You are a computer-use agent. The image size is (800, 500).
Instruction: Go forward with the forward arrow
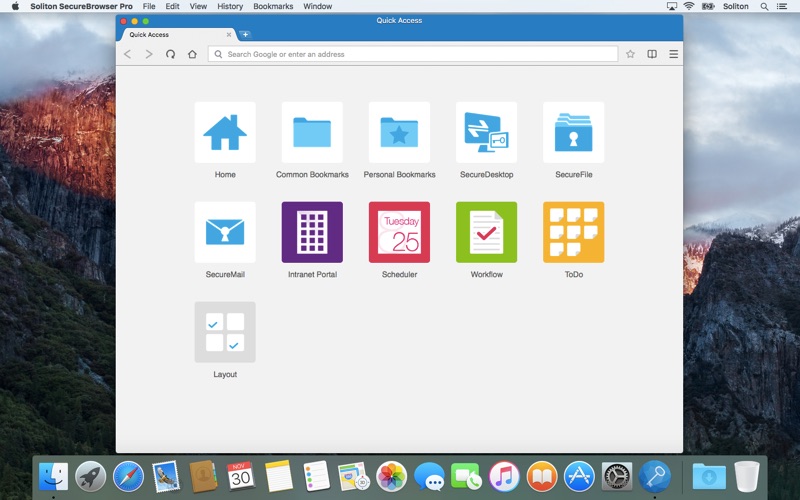point(149,54)
